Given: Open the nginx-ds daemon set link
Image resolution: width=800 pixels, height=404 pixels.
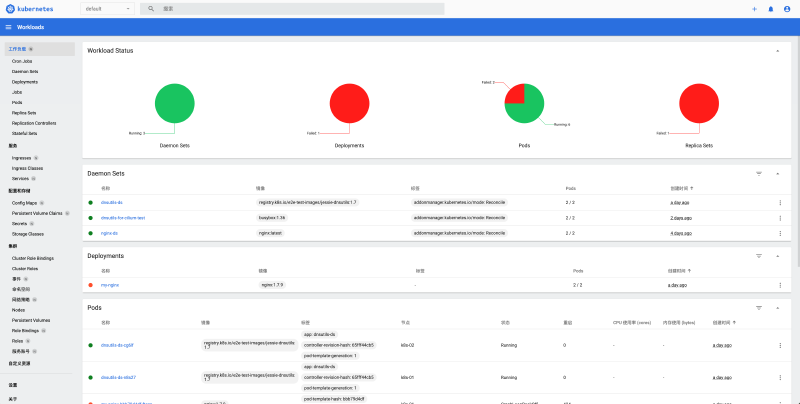Looking at the screenshot, I should tap(109, 232).
